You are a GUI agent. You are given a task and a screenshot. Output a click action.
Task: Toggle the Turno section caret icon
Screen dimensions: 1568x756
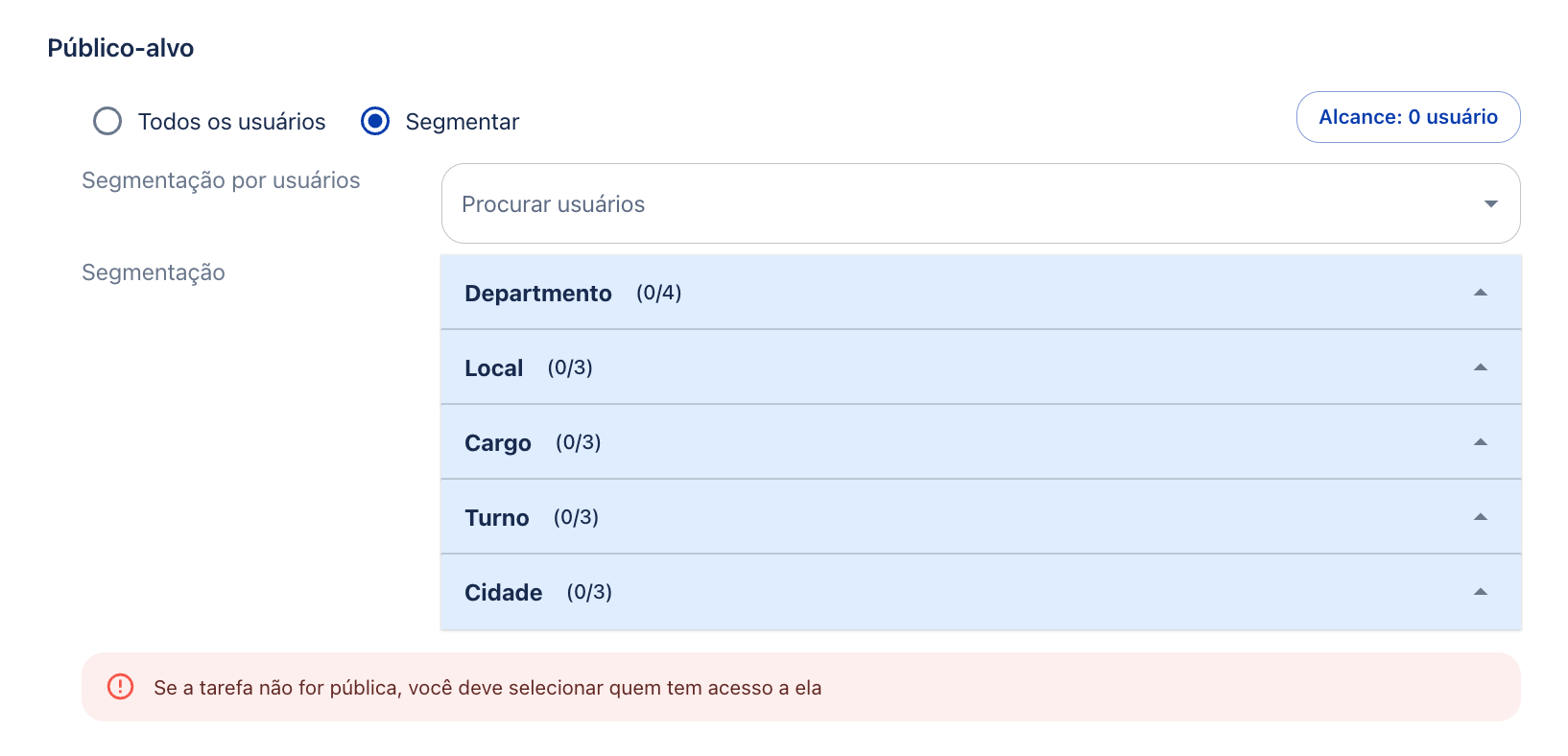point(1481,517)
